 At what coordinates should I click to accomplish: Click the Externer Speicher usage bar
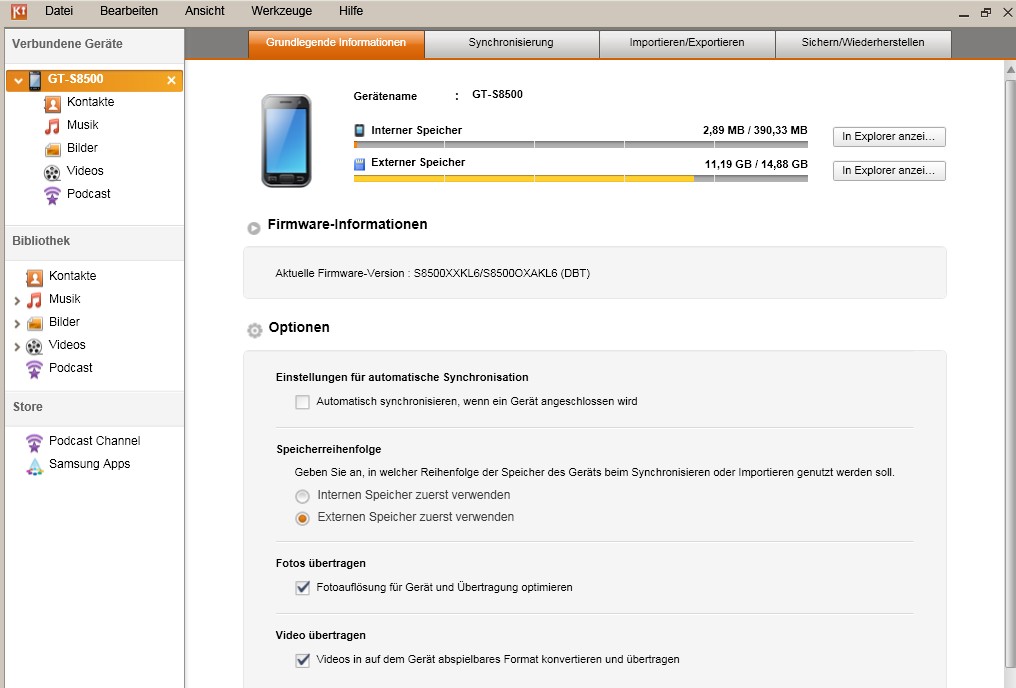click(581, 179)
